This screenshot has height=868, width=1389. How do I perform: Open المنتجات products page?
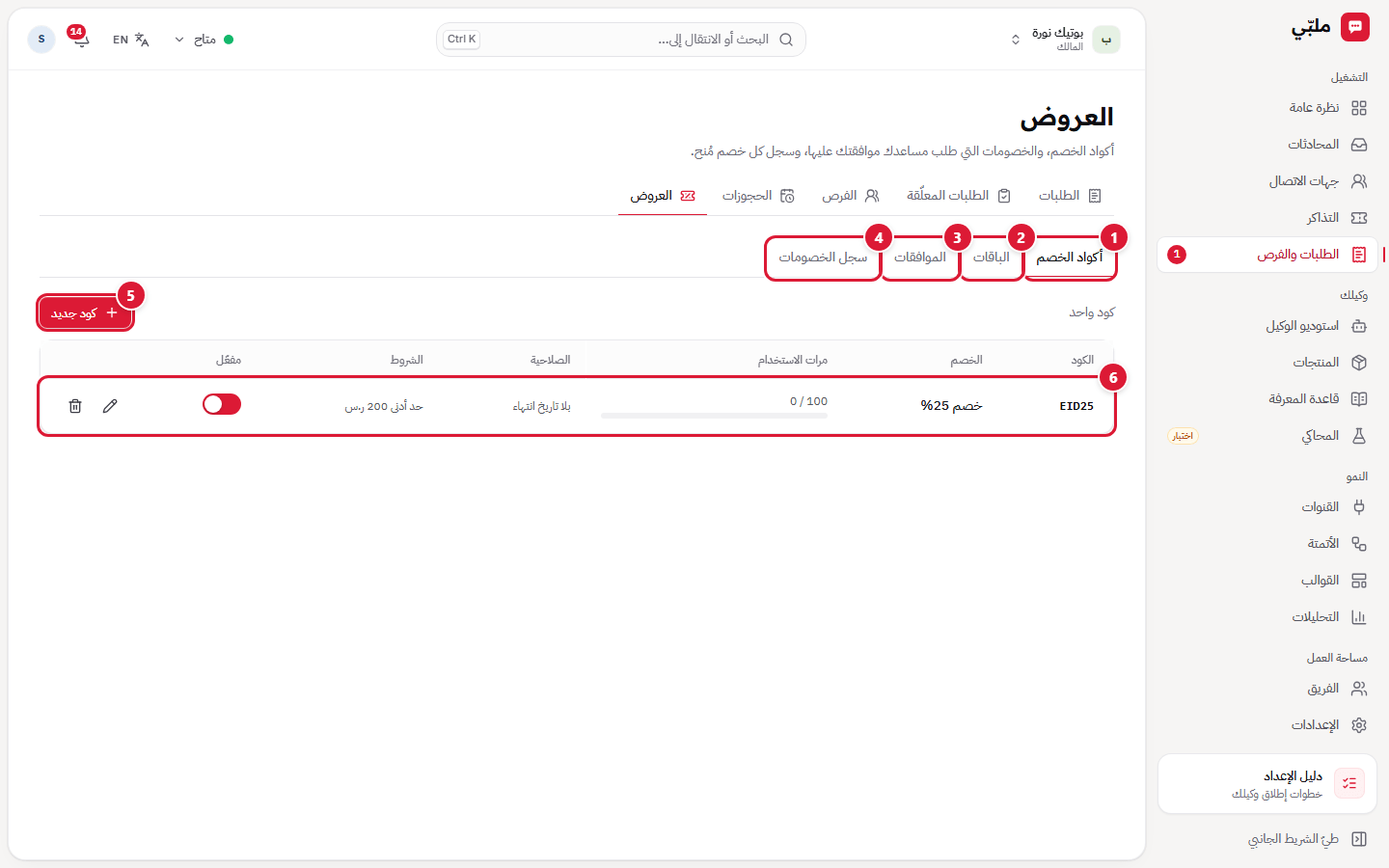coord(1267,363)
